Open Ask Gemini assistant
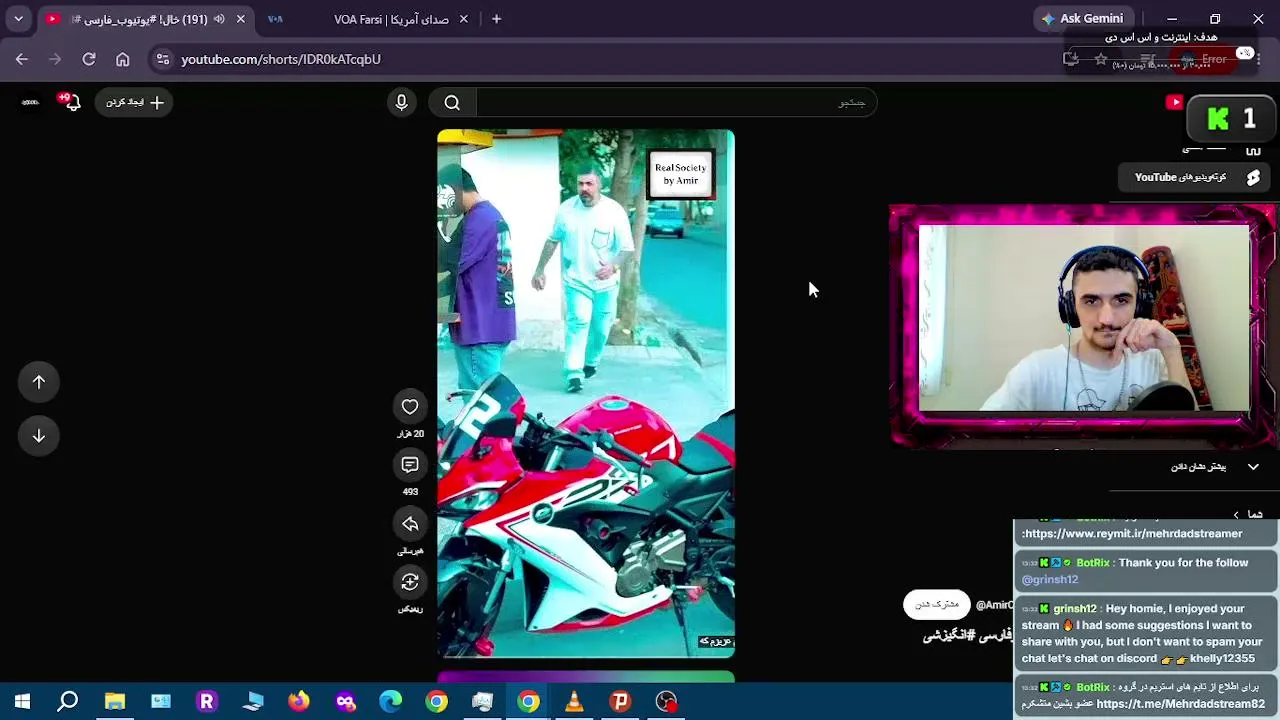The image size is (1280, 720). pos(1082,19)
